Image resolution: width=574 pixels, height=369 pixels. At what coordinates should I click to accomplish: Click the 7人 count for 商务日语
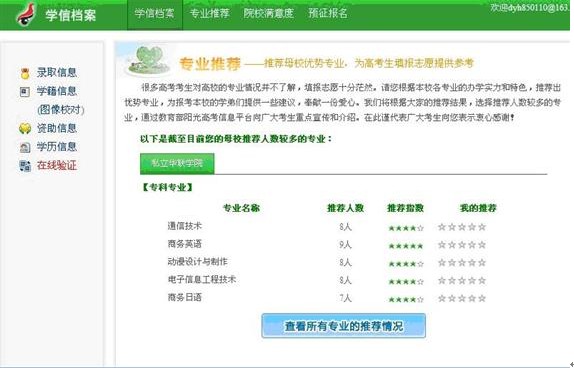click(x=345, y=298)
